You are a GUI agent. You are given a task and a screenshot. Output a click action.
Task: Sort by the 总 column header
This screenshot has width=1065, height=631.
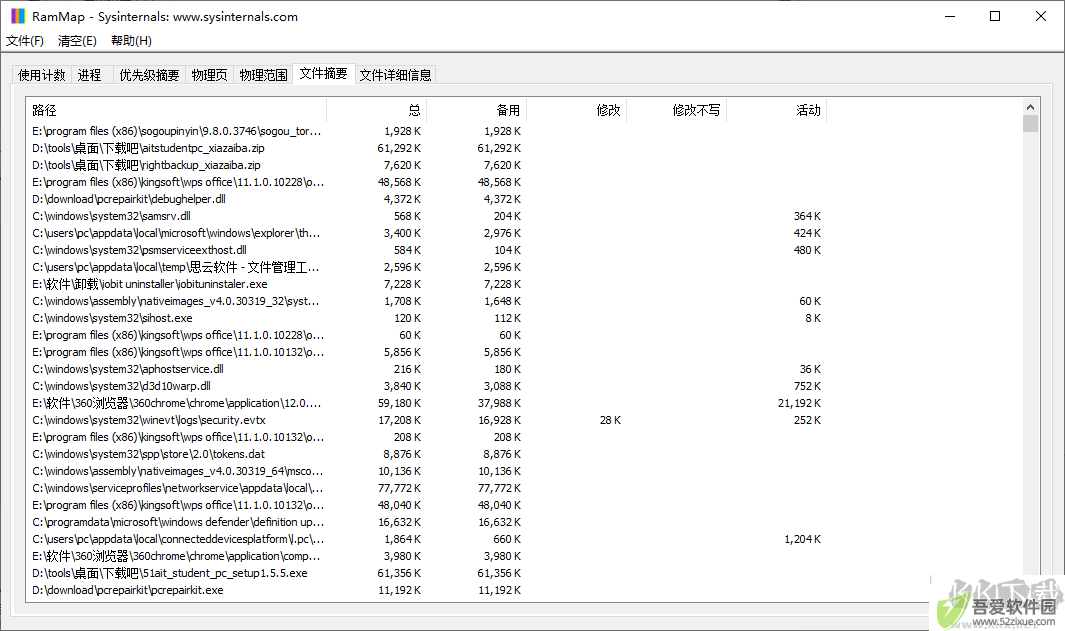(377, 110)
